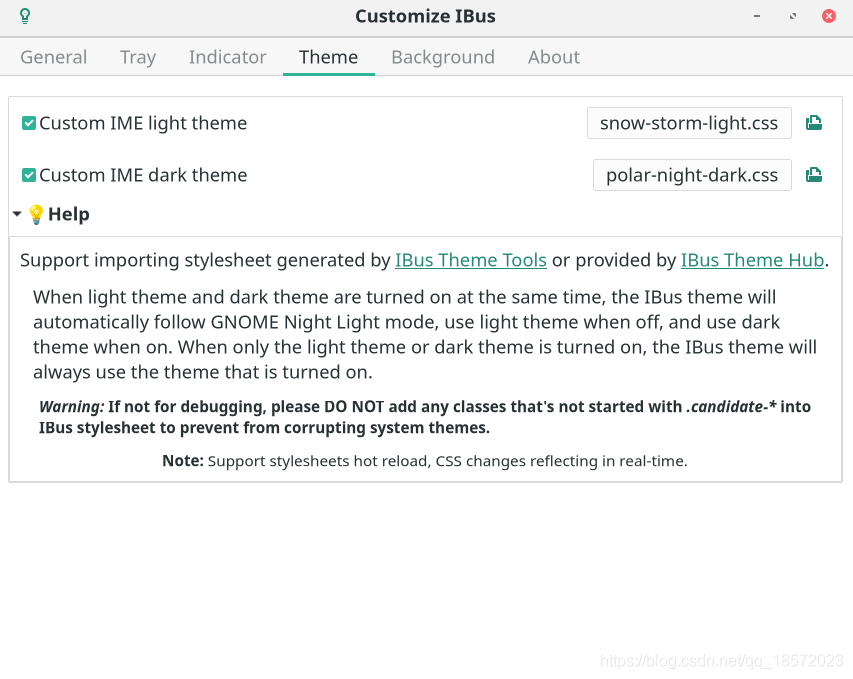Image resolution: width=853 pixels, height=679 pixels.
Task: Switch to the Background tab
Action: (443, 57)
